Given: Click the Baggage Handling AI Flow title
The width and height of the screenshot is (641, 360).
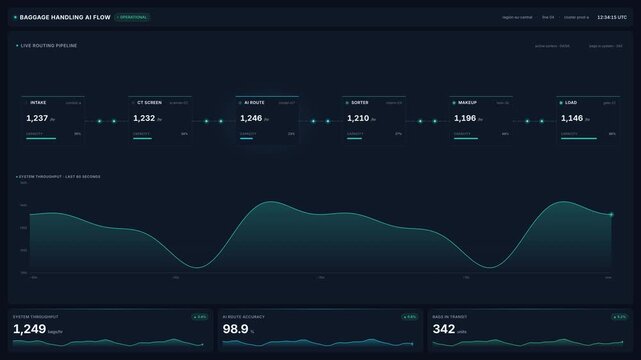Looking at the screenshot, I should [x=65, y=18].
